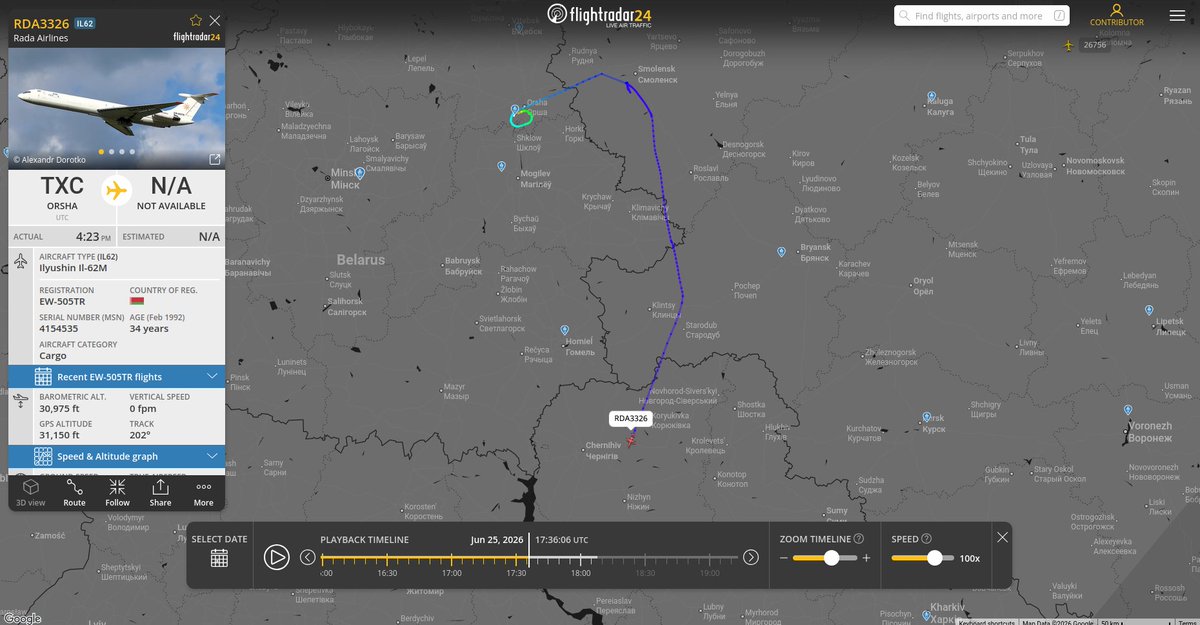
Task: Open More options in flight panel
Action: 204,492
